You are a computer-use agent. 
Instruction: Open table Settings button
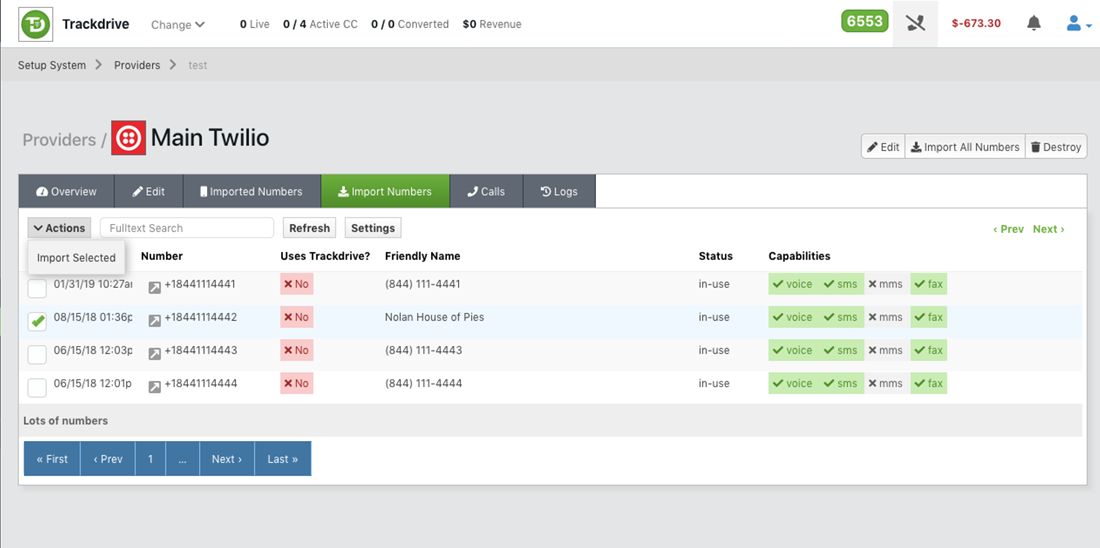(373, 228)
